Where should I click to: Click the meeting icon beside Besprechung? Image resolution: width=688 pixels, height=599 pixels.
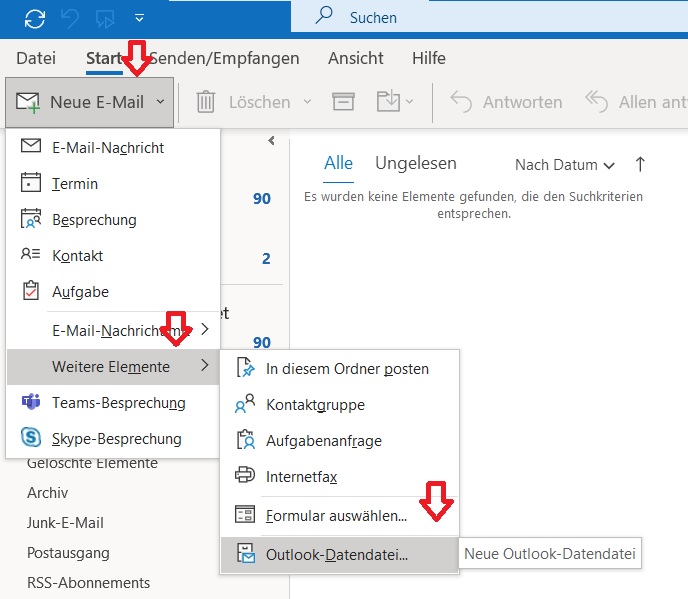(31, 218)
